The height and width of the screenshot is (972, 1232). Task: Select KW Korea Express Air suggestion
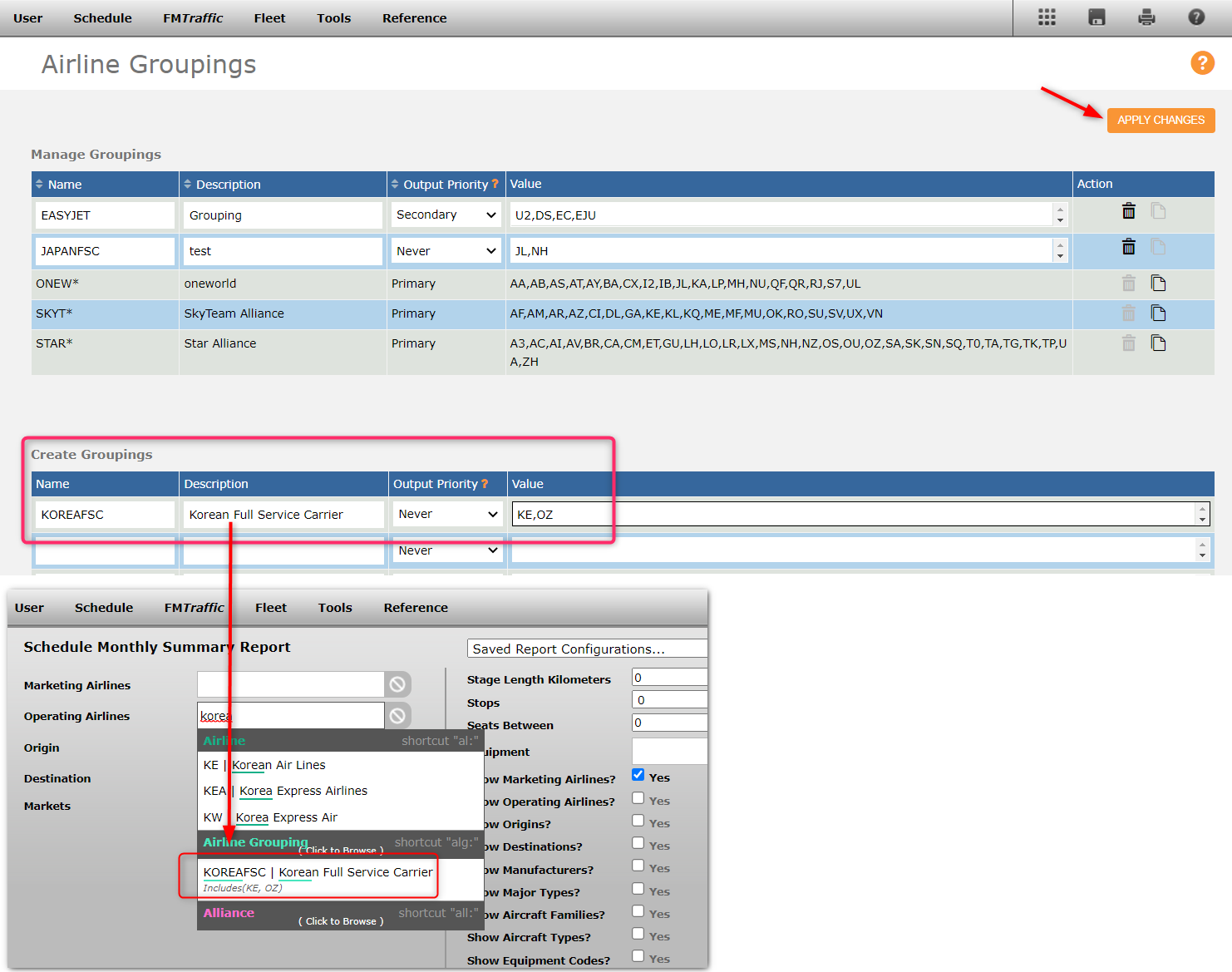click(340, 817)
